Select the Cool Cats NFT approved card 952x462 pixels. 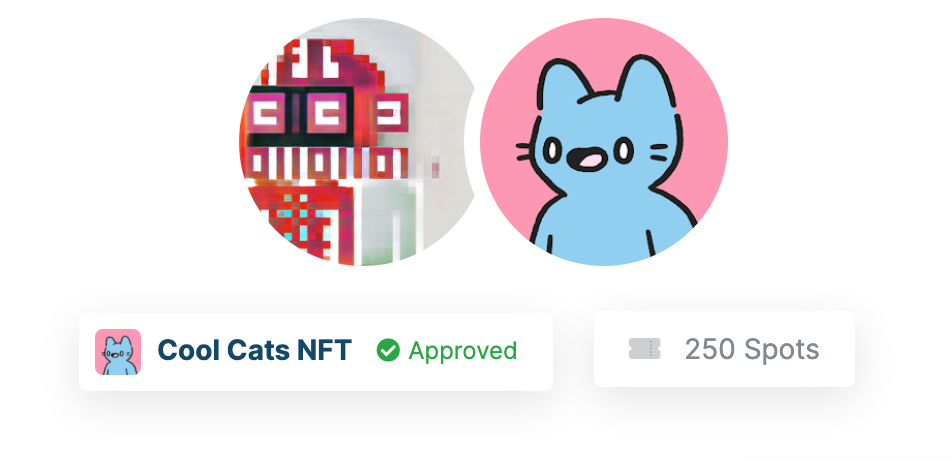316,352
